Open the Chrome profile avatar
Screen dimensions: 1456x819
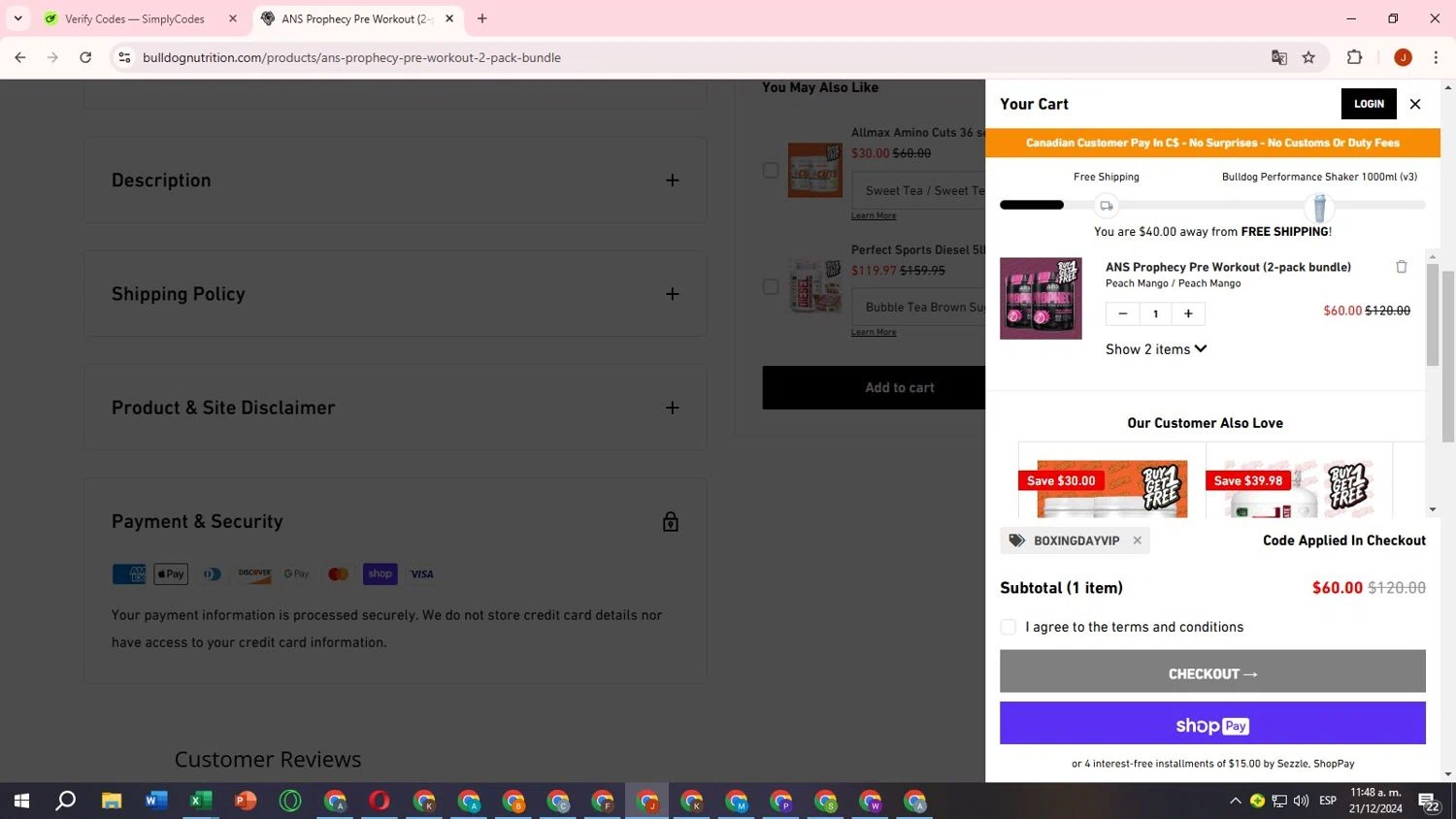pyautogui.click(x=1403, y=57)
